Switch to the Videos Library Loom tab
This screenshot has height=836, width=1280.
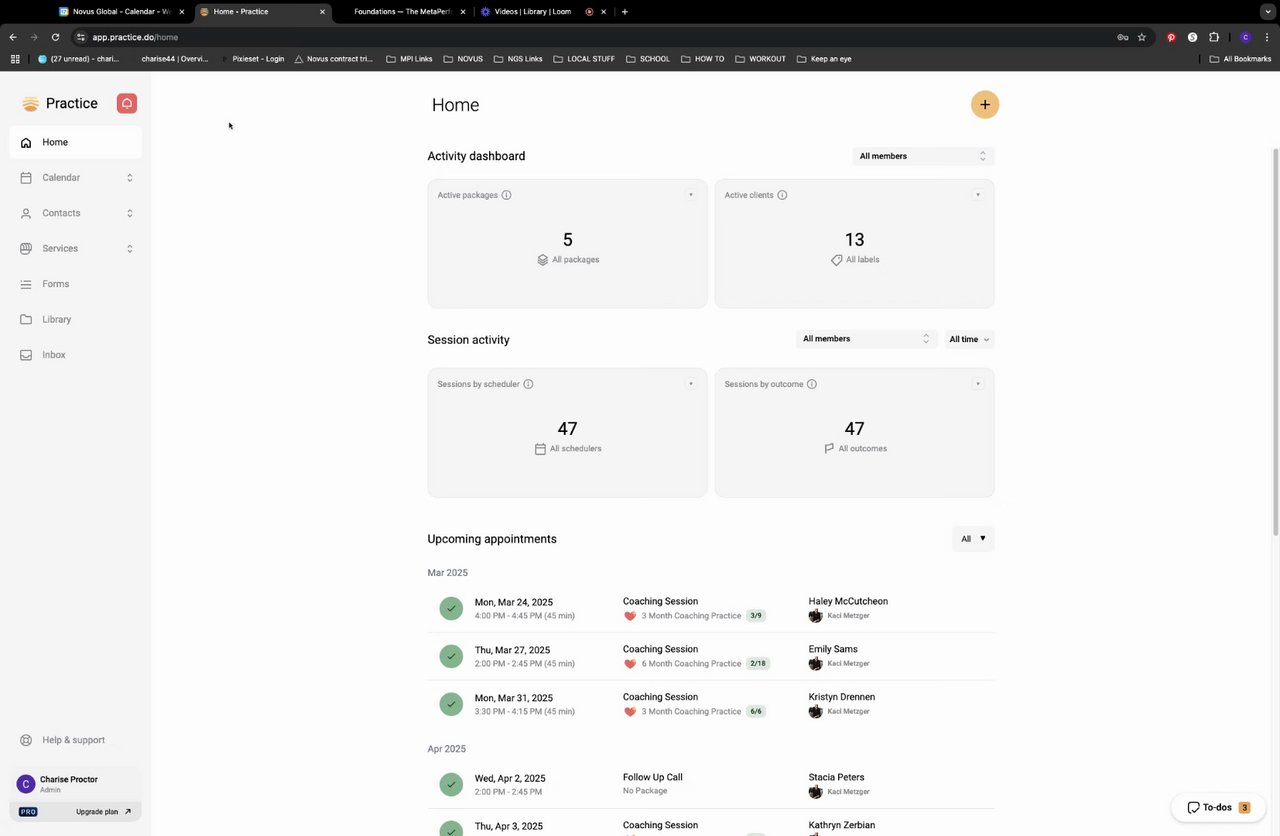(532, 12)
